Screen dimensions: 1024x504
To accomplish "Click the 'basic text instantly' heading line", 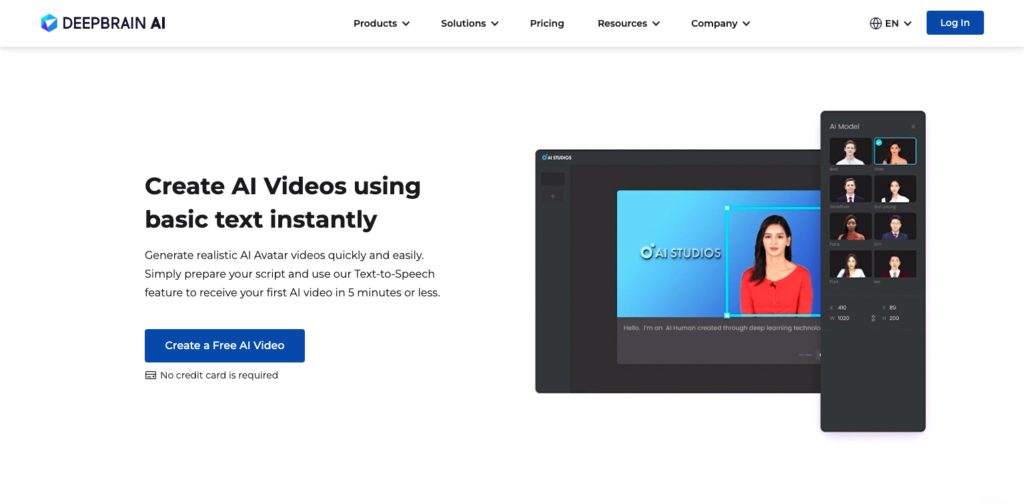I will click(261, 220).
